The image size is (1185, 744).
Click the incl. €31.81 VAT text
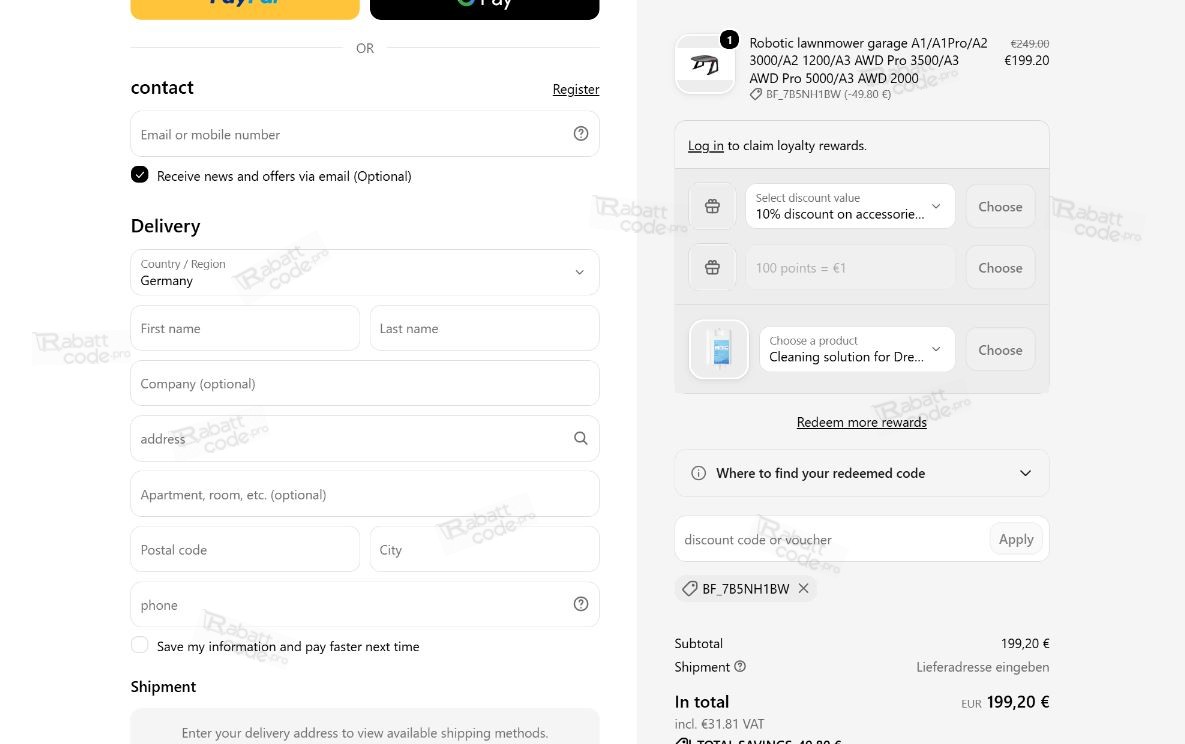coord(719,724)
